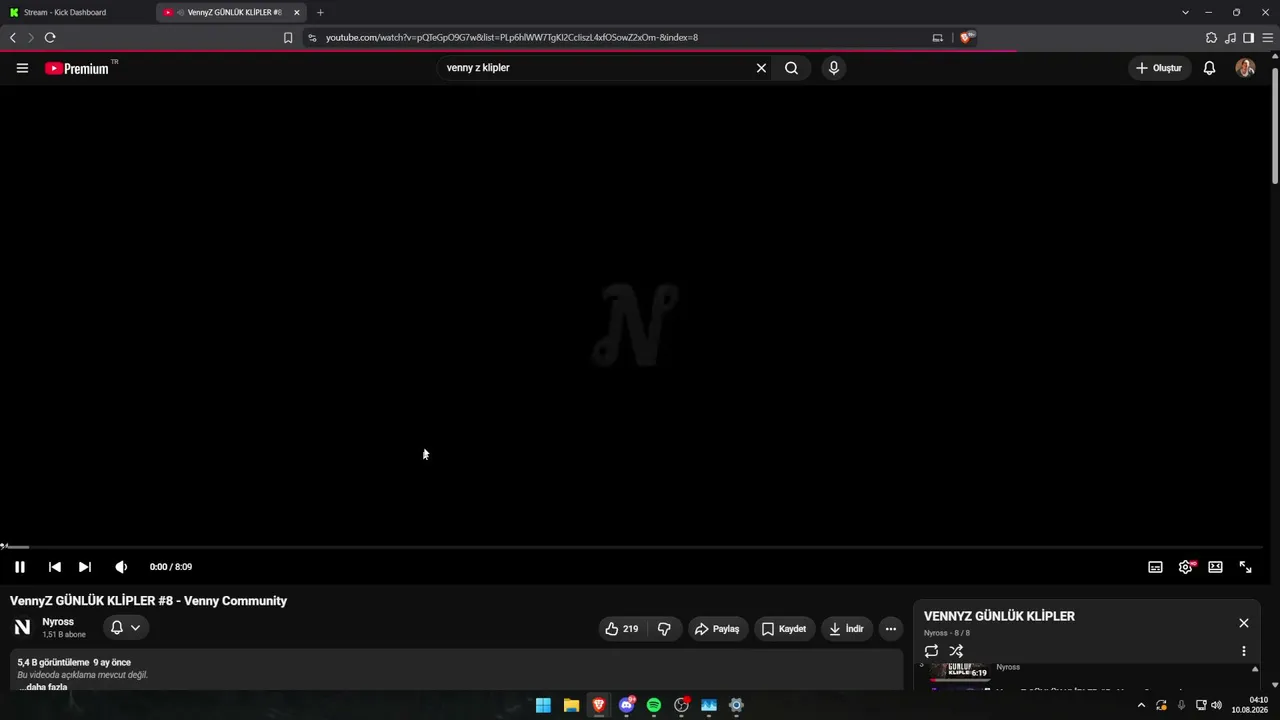Open the account avatar menu
The width and height of the screenshot is (1280, 720).
[1245, 68]
